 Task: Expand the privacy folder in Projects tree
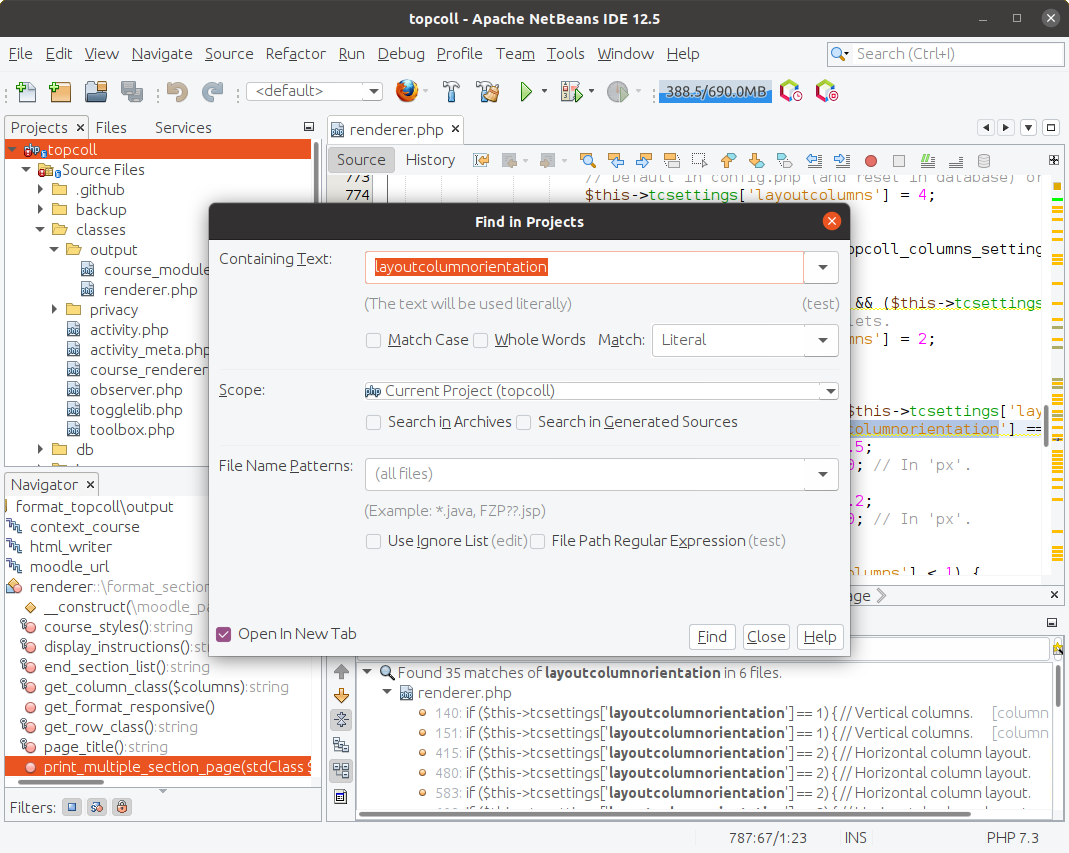pyautogui.click(x=55, y=310)
